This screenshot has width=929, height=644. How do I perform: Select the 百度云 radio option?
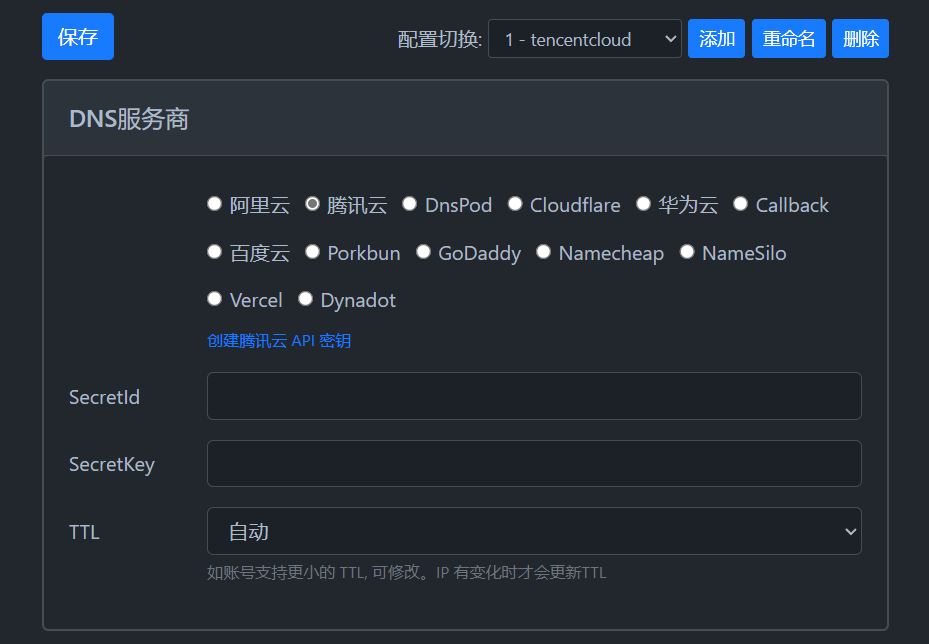click(x=214, y=252)
